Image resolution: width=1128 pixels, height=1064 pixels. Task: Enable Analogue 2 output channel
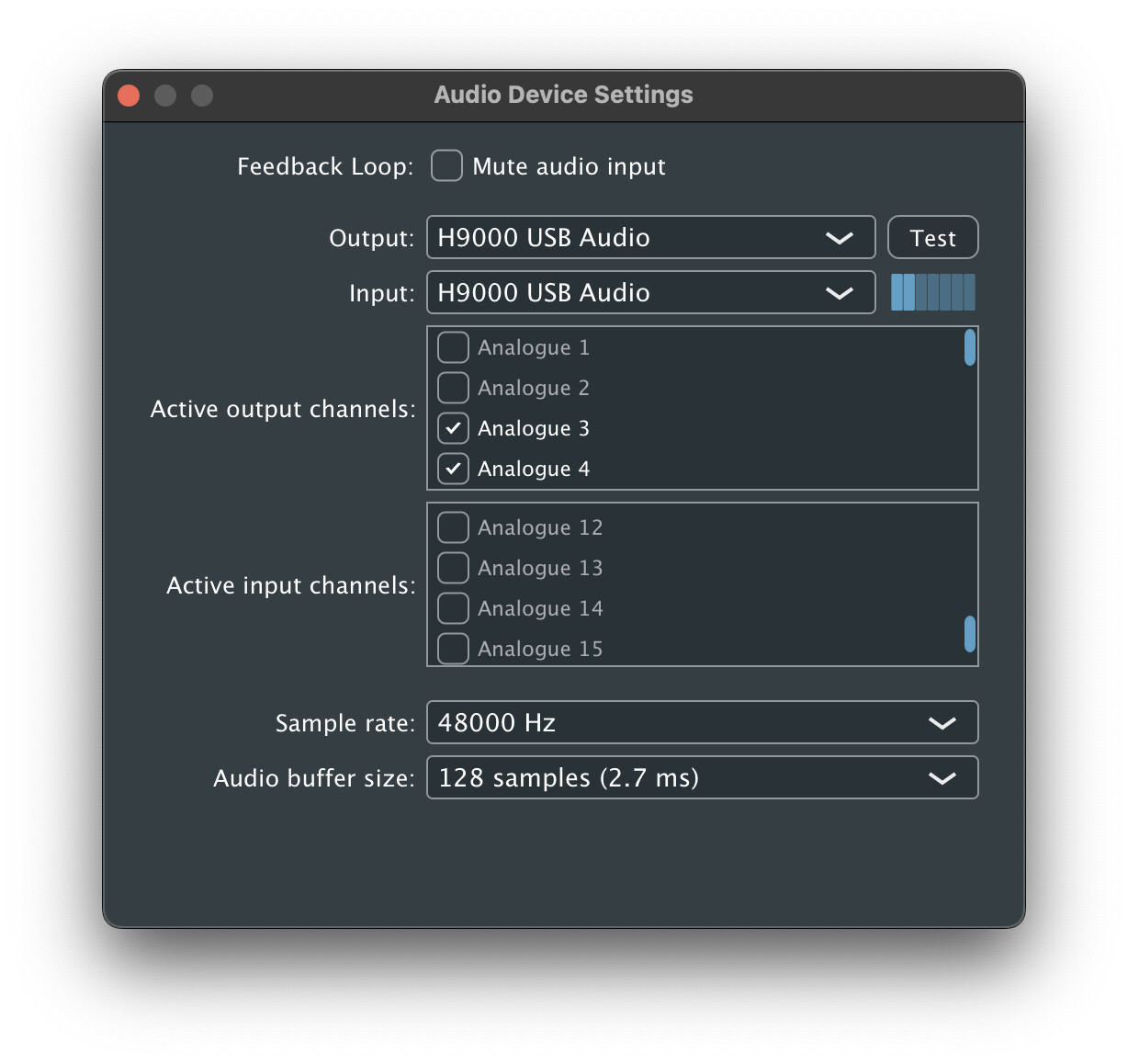pyautogui.click(x=453, y=389)
